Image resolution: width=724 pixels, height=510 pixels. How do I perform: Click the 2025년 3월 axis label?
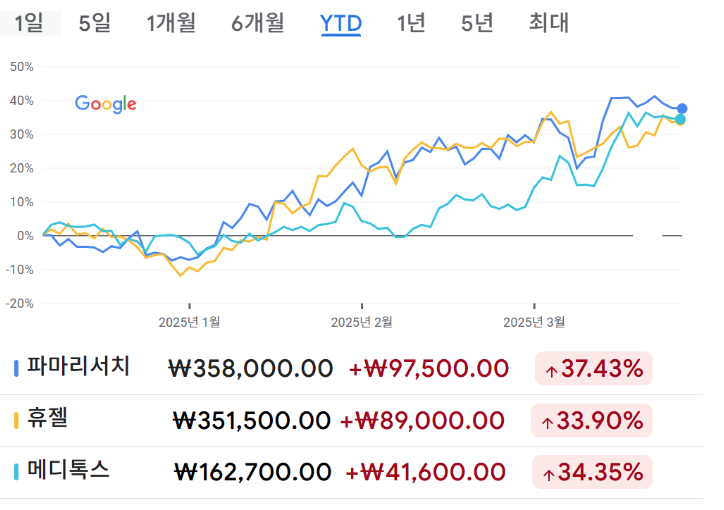pyautogui.click(x=534, y=322)
